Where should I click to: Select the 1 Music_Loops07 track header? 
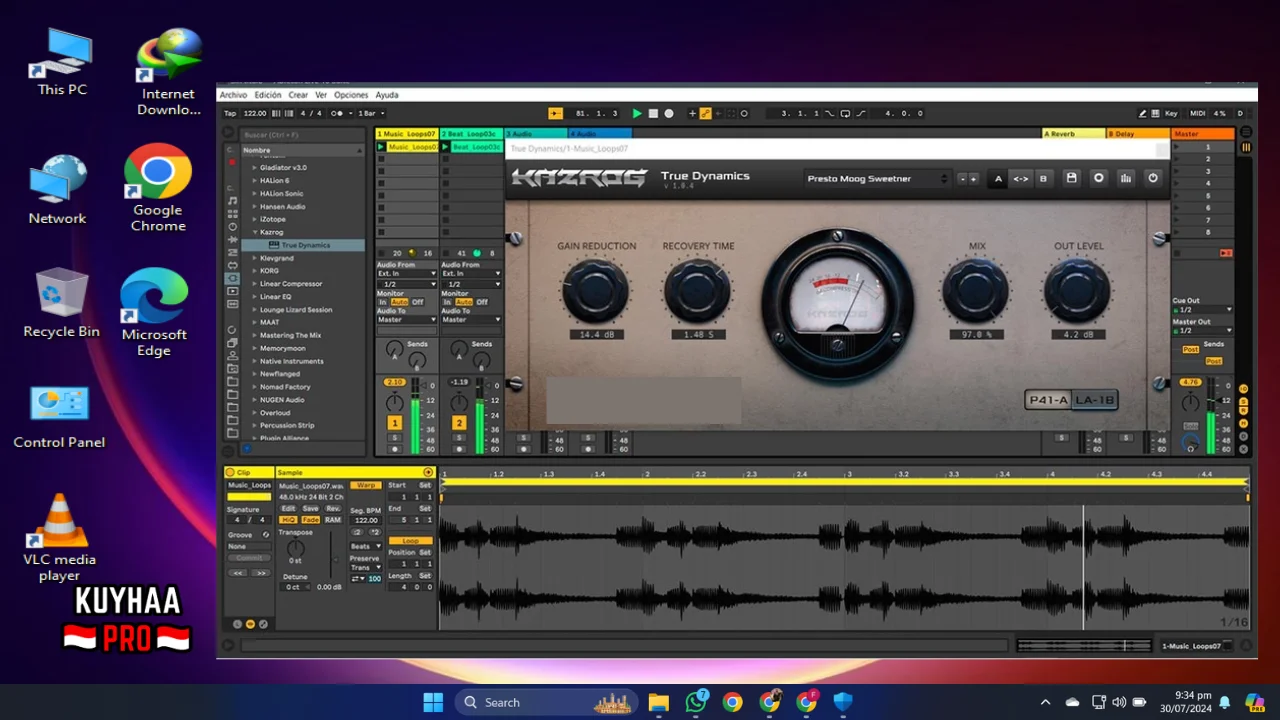407,134
